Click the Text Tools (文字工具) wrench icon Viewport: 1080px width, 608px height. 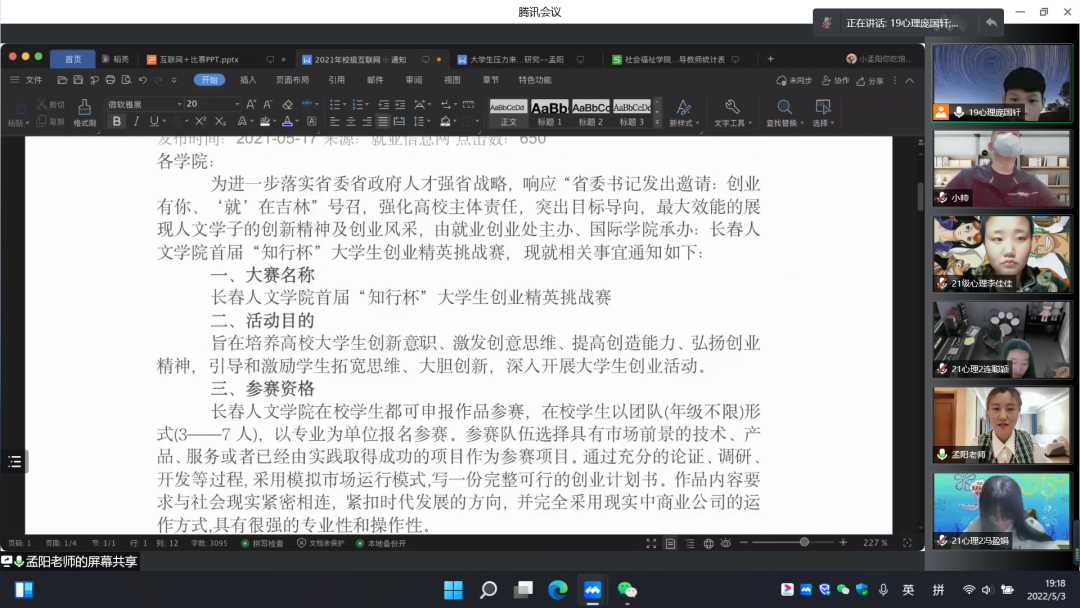[x=732, y=107]
